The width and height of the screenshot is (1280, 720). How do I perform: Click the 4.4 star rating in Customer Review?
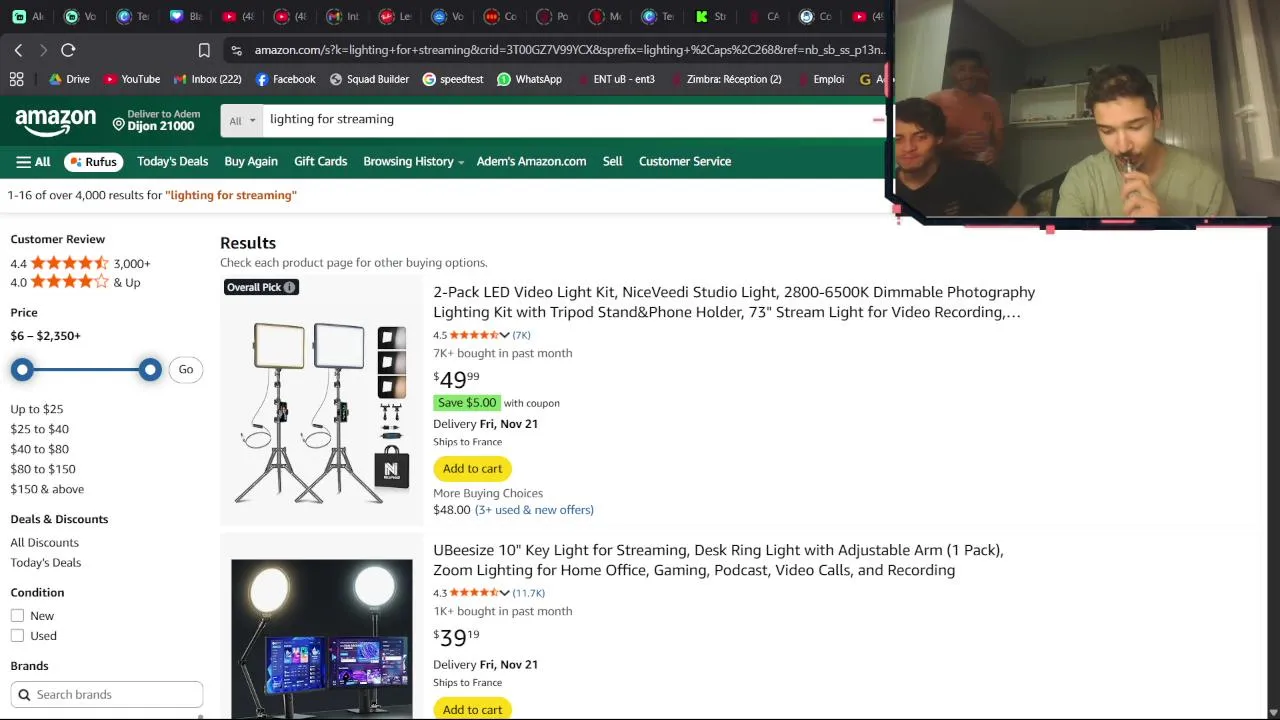[x=80, y=263]
